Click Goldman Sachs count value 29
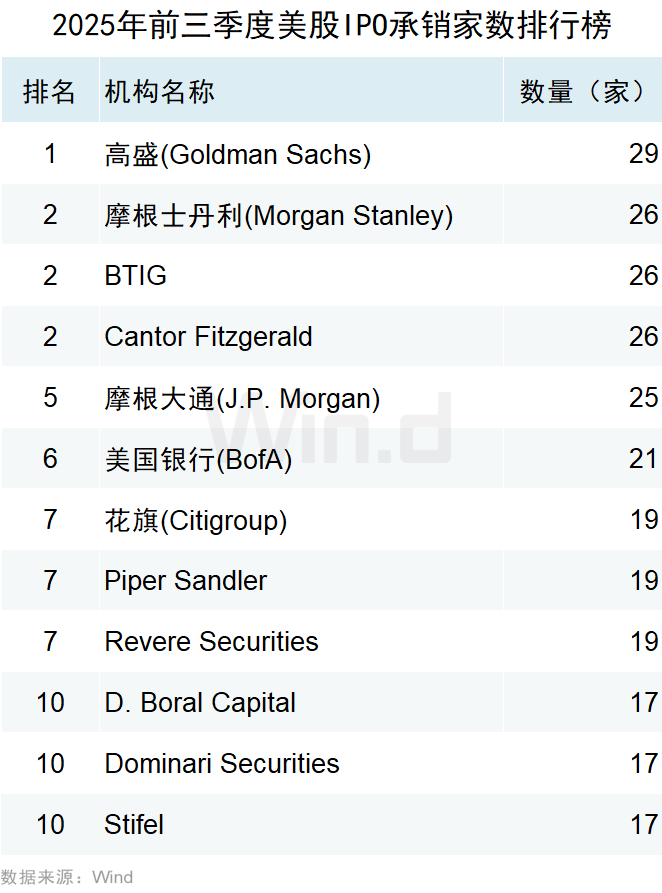The height and width of the screenshot is (893, 662). pos(643,154)
